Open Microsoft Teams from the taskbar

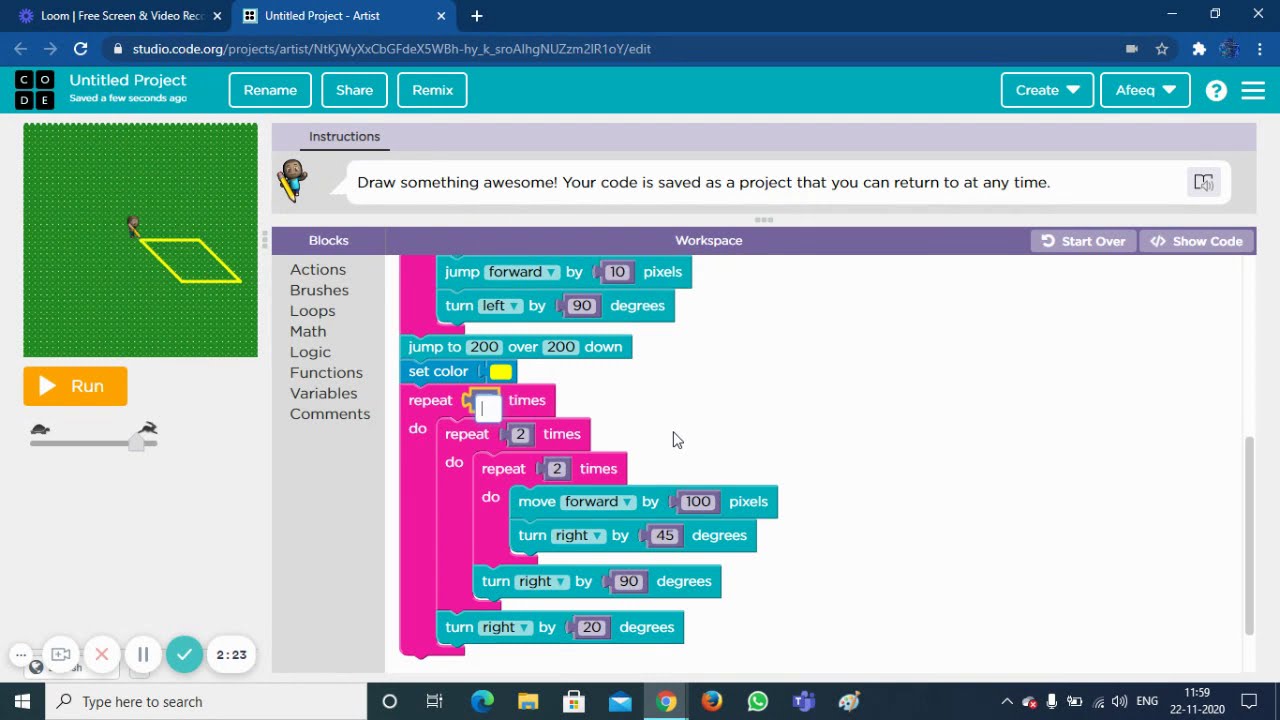point(804,702)
